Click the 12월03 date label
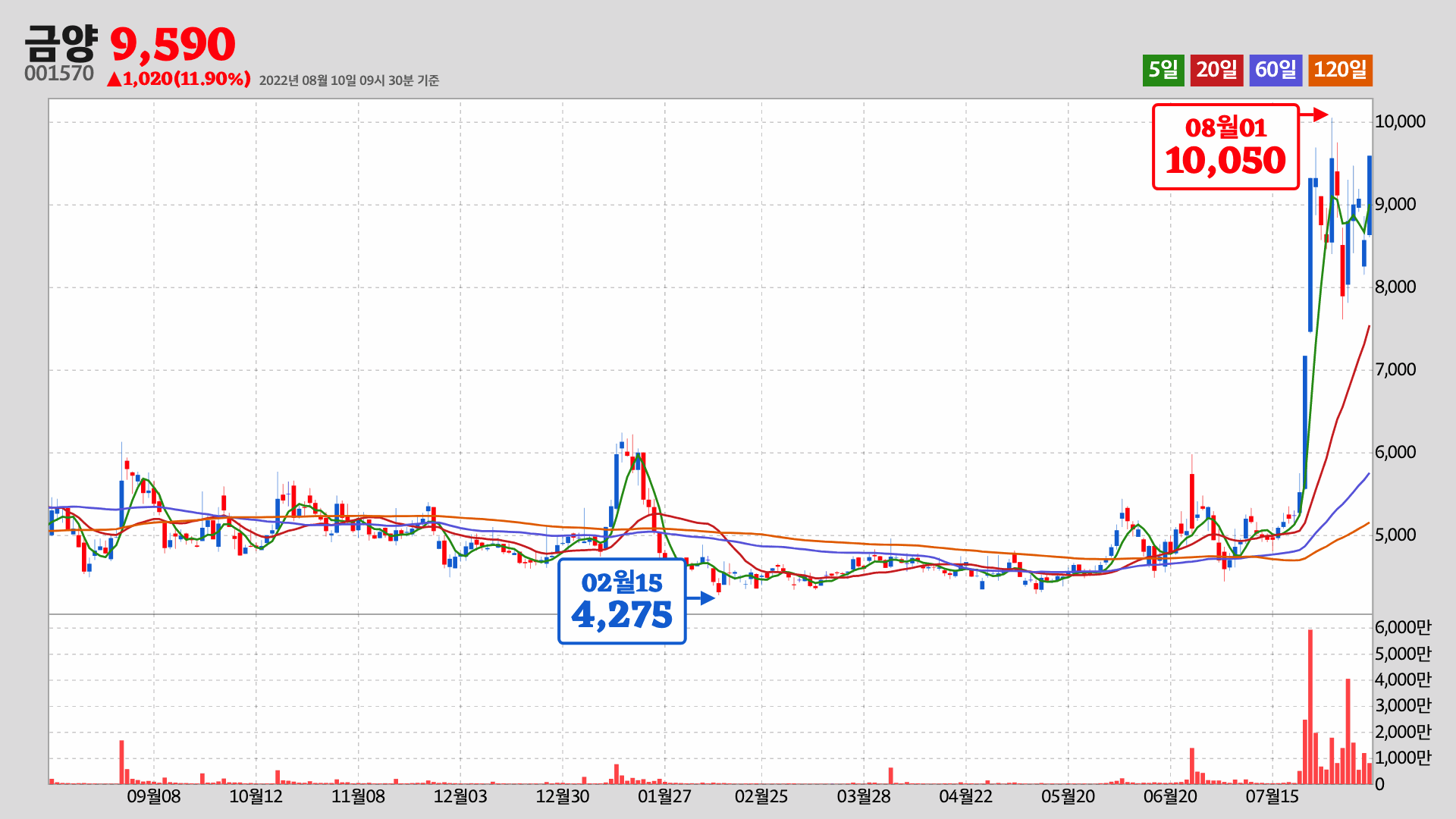 (460, 796)
